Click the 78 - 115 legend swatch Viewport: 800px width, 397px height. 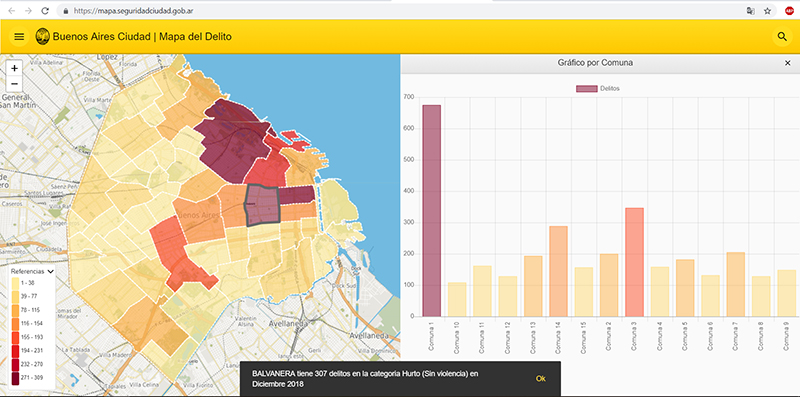(x=15, y=310)
